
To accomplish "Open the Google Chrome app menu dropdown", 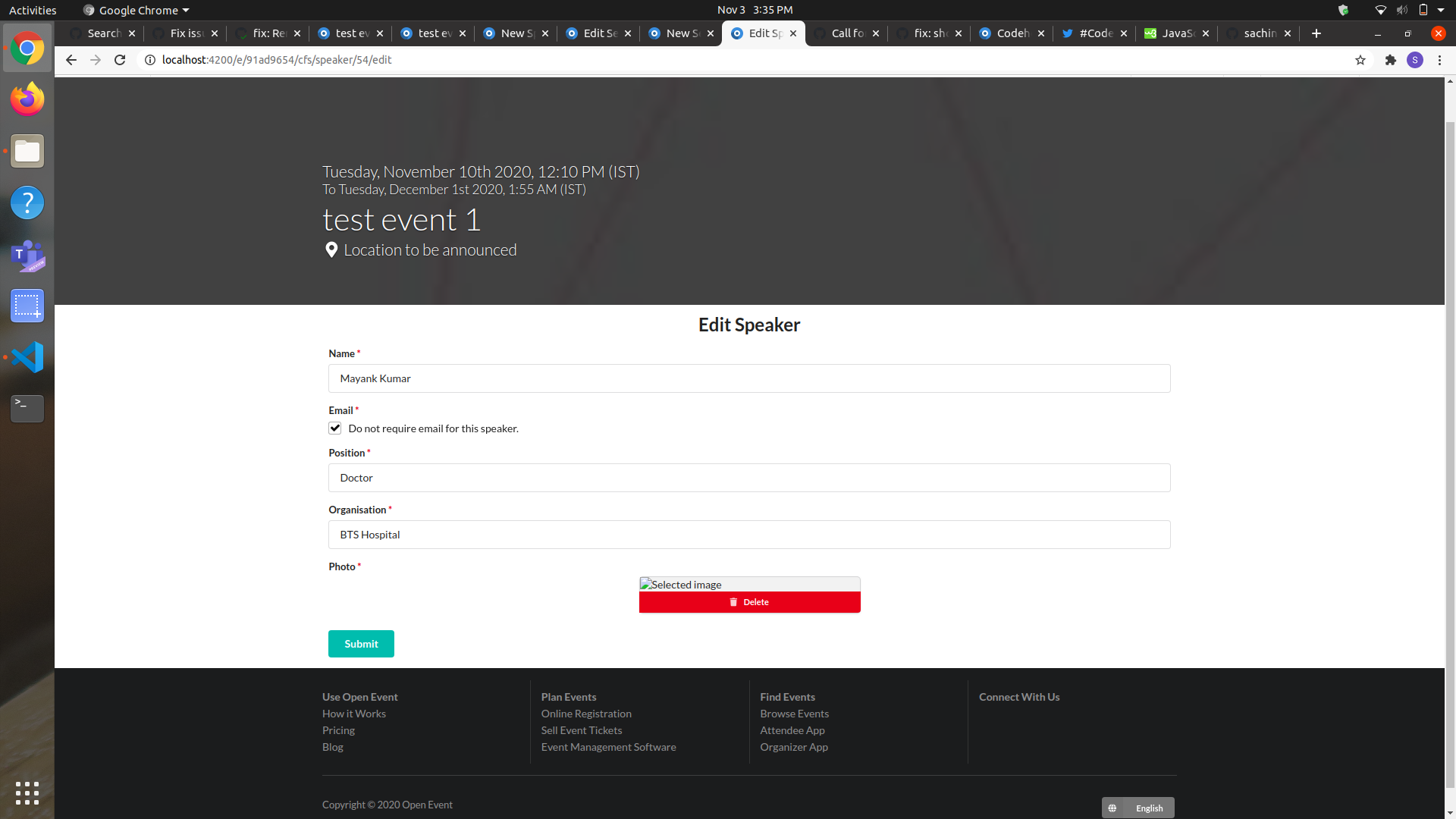I will (x=136, y=10).
